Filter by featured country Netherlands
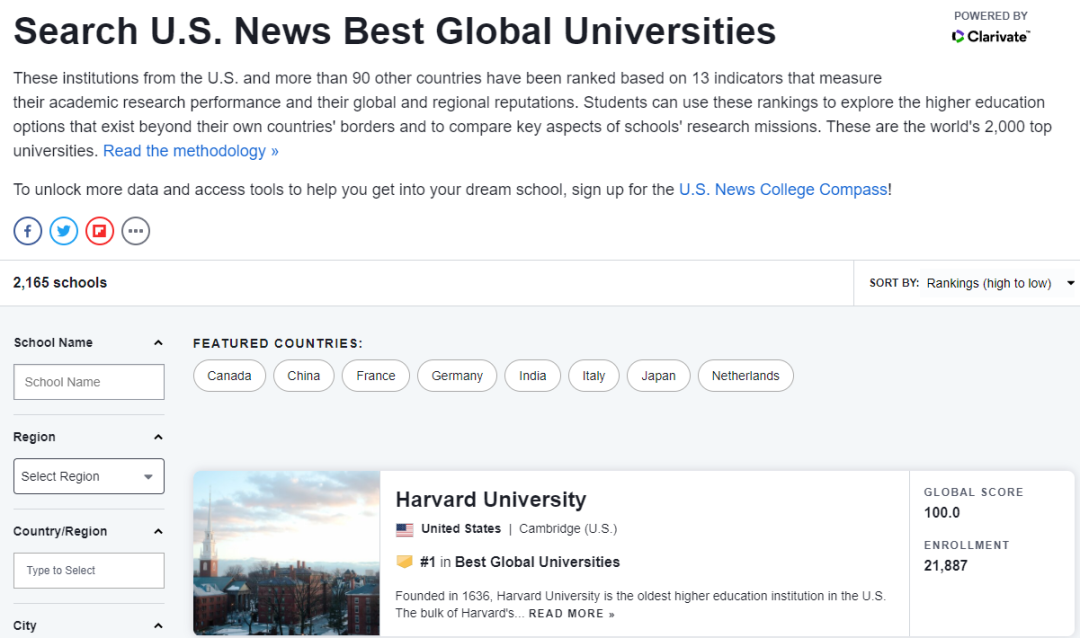Screen dimensions: 1080x638 (746, 376)
